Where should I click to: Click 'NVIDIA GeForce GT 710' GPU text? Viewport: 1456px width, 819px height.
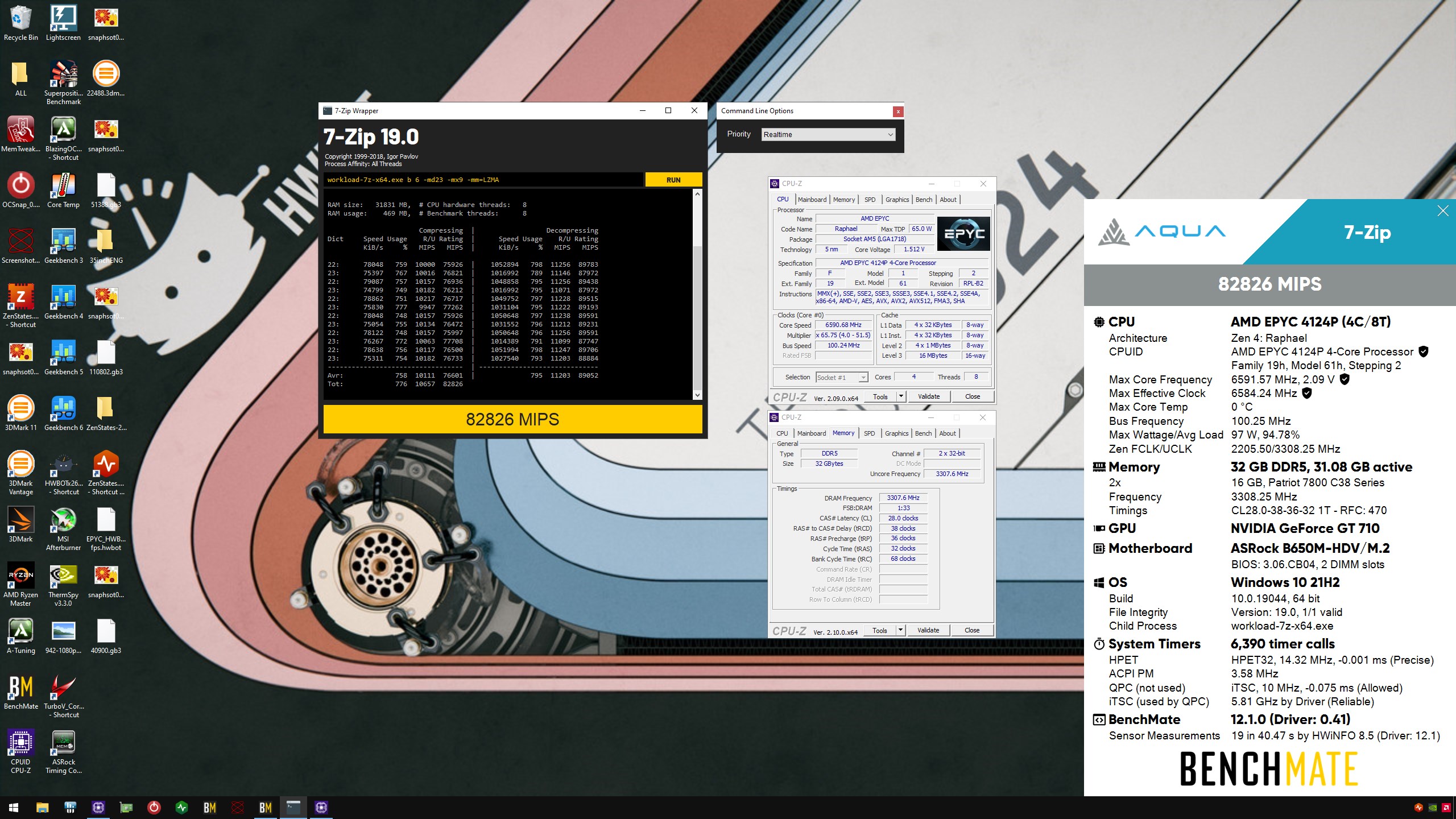tap(1305, 528)
